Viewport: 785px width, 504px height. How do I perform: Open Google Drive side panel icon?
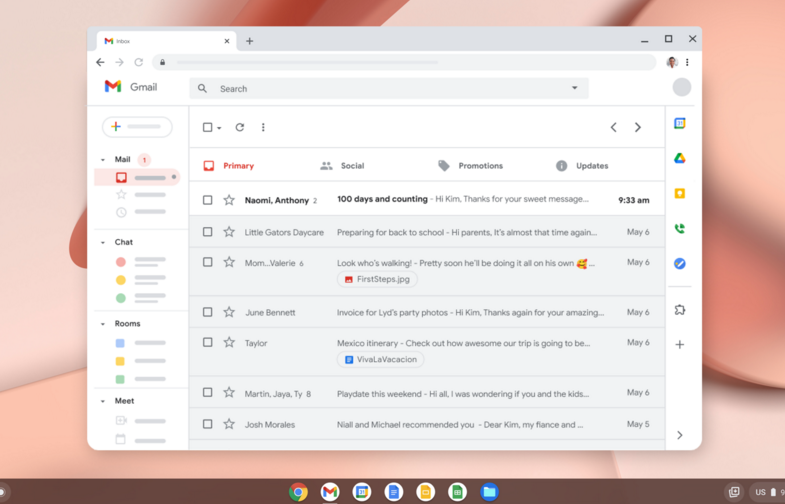pyautogui.click(x=679, y=158)
